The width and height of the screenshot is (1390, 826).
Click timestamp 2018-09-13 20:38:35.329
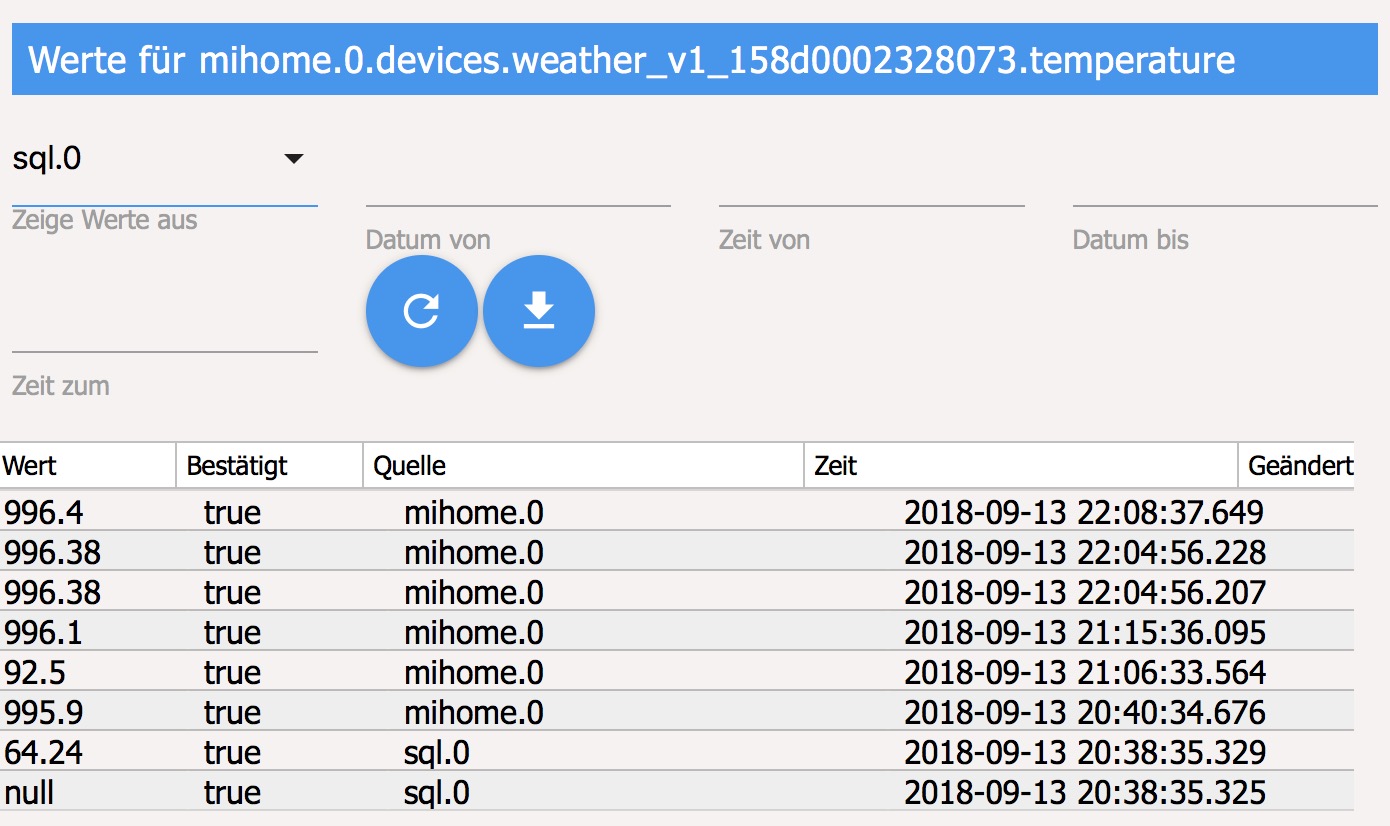(1085, 752)
